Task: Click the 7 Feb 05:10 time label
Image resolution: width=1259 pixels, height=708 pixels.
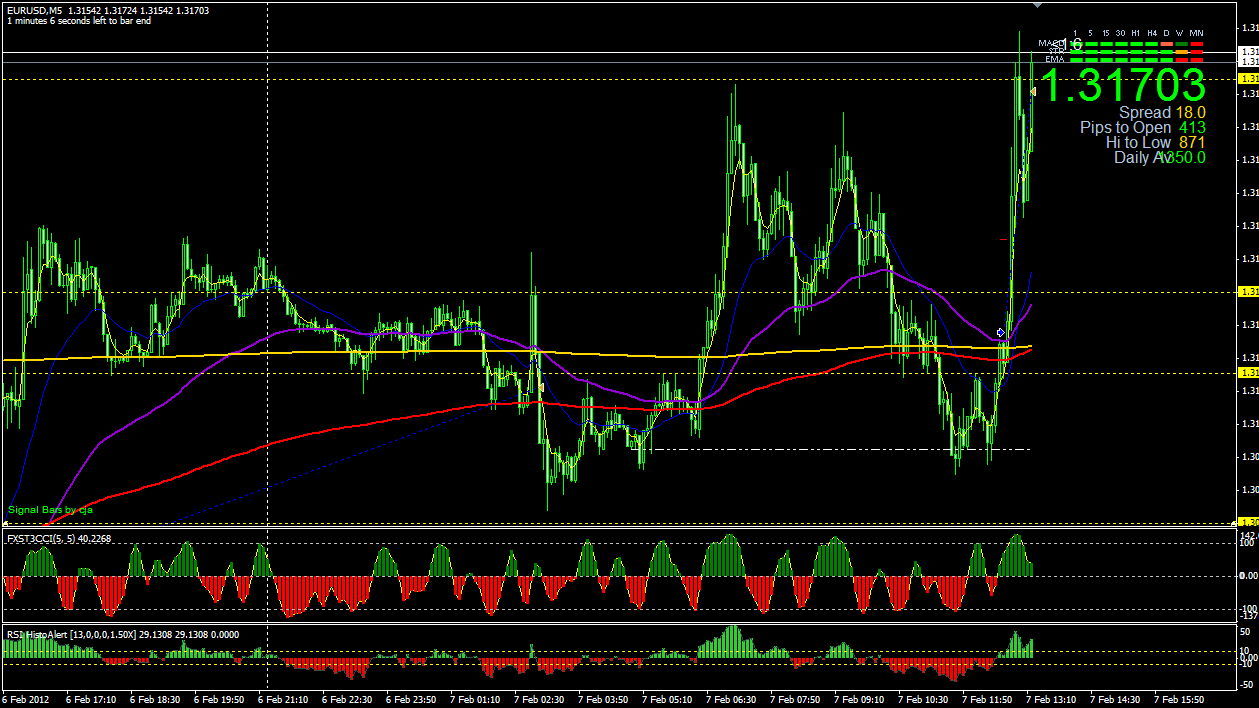Action: pyautogui.click(x=667, y=700)
